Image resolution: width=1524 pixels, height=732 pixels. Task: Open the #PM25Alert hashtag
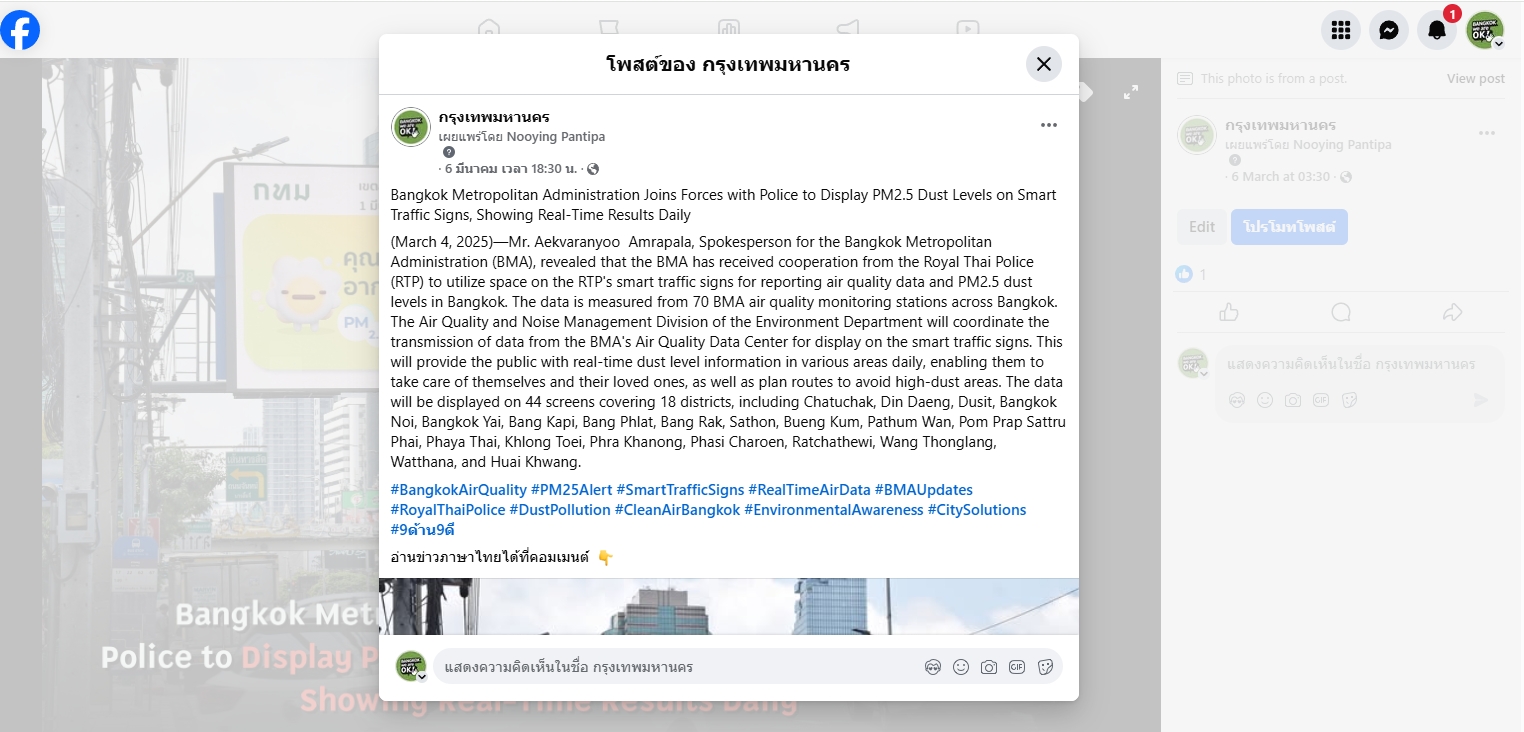tap(571, 490)
